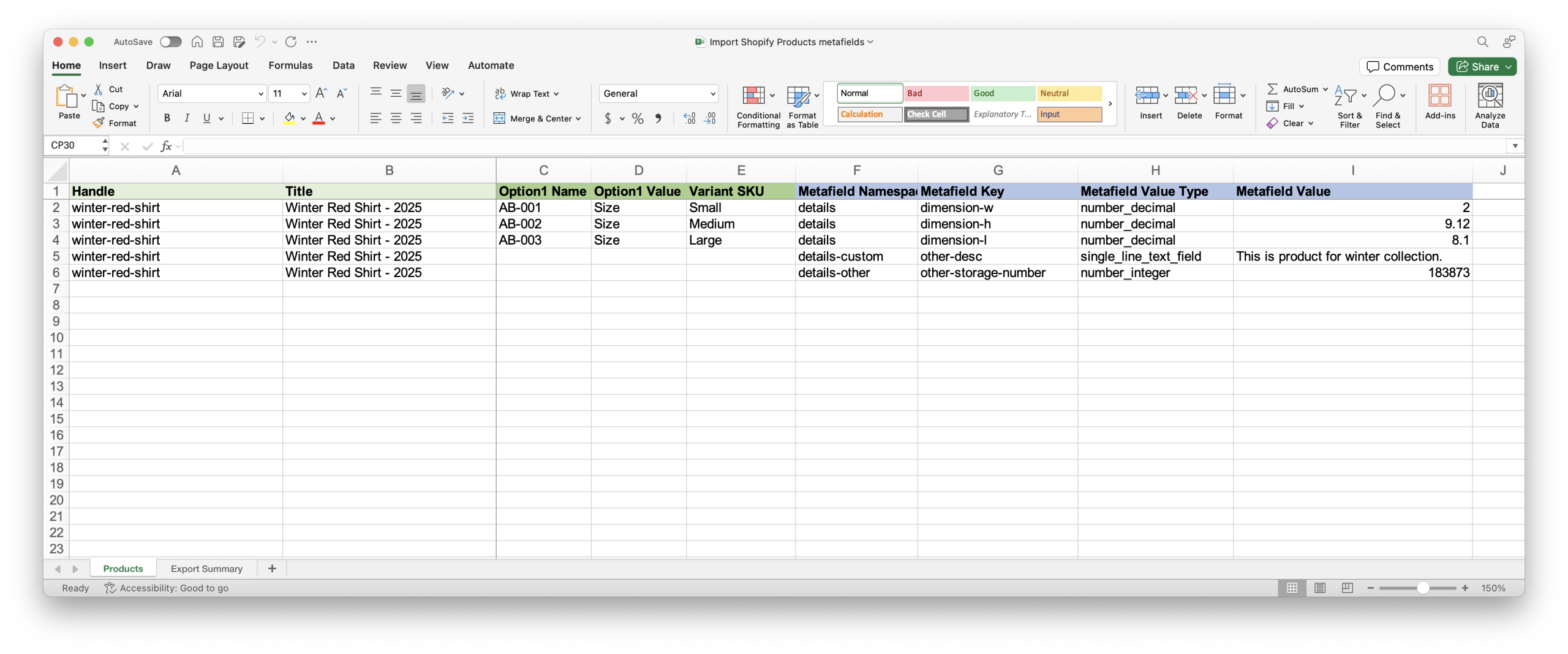Click the Share button

1481,67
